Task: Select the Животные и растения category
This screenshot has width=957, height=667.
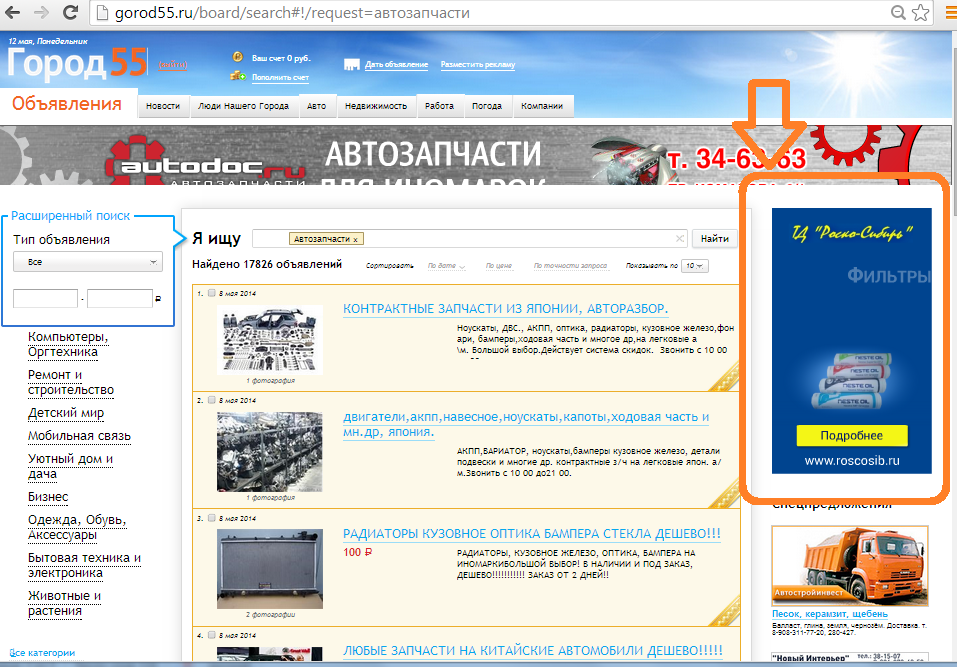Action: point(65,603)
